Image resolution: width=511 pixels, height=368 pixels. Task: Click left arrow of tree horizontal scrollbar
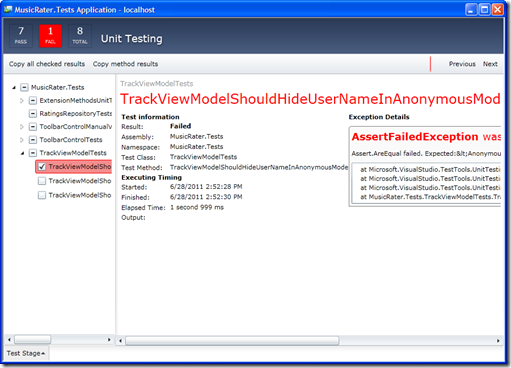tap(9, 340)
